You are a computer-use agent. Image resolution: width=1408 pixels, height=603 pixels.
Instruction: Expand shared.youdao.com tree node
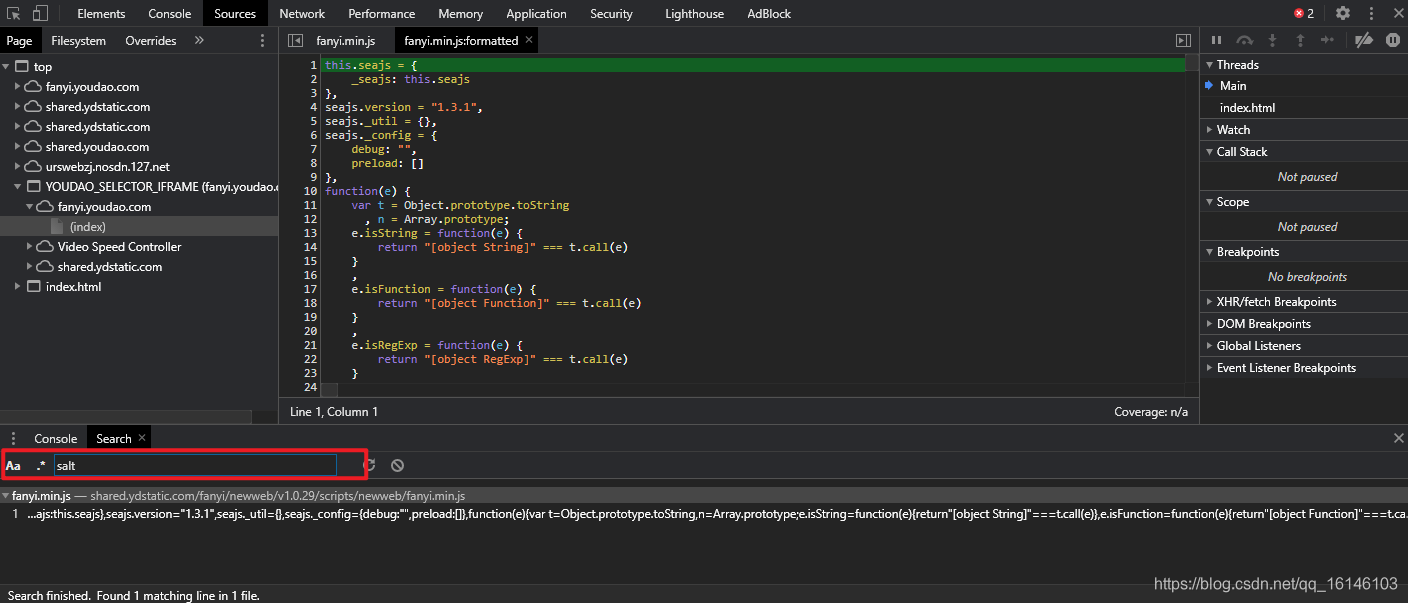pos(18,147)
